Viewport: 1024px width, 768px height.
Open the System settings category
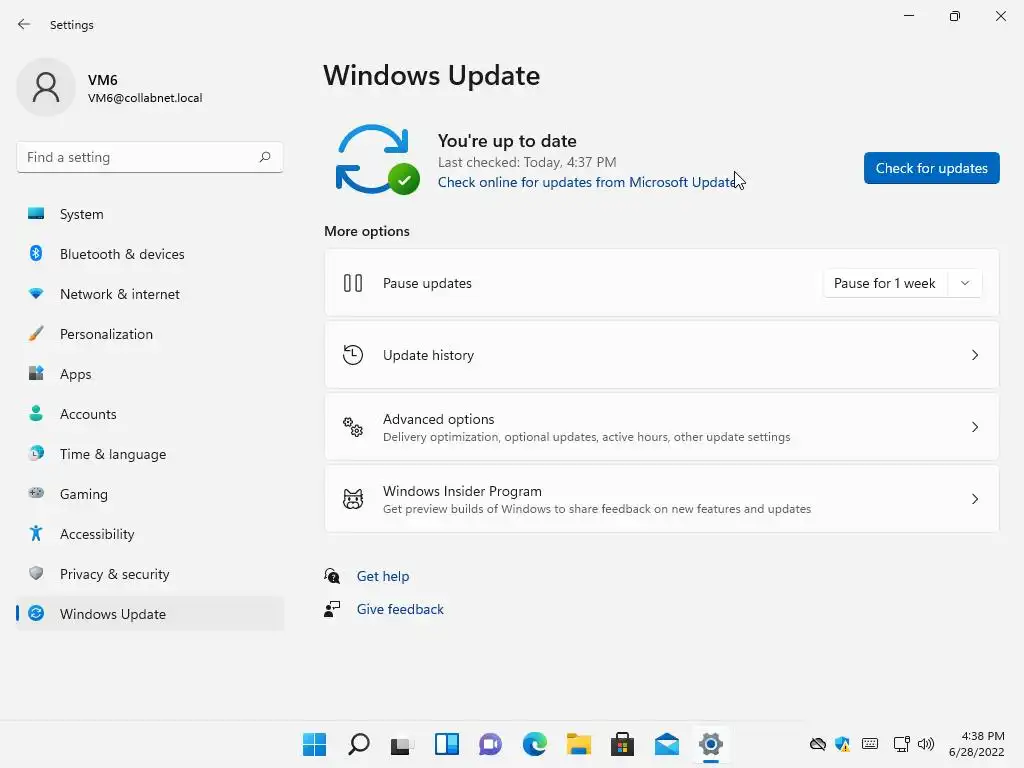click(150, 214)
